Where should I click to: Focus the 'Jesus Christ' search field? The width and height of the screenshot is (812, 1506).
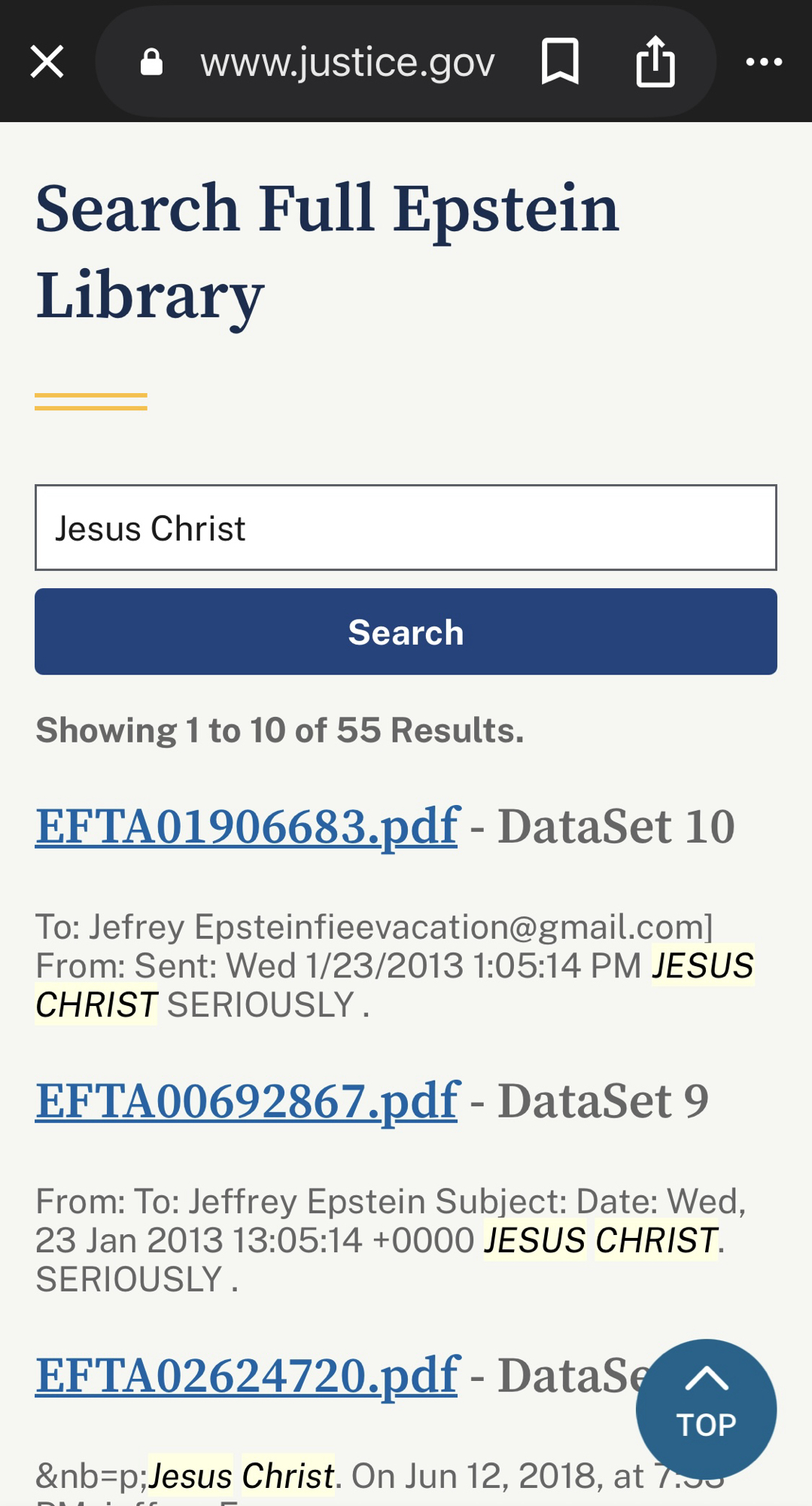click(406, 528)
